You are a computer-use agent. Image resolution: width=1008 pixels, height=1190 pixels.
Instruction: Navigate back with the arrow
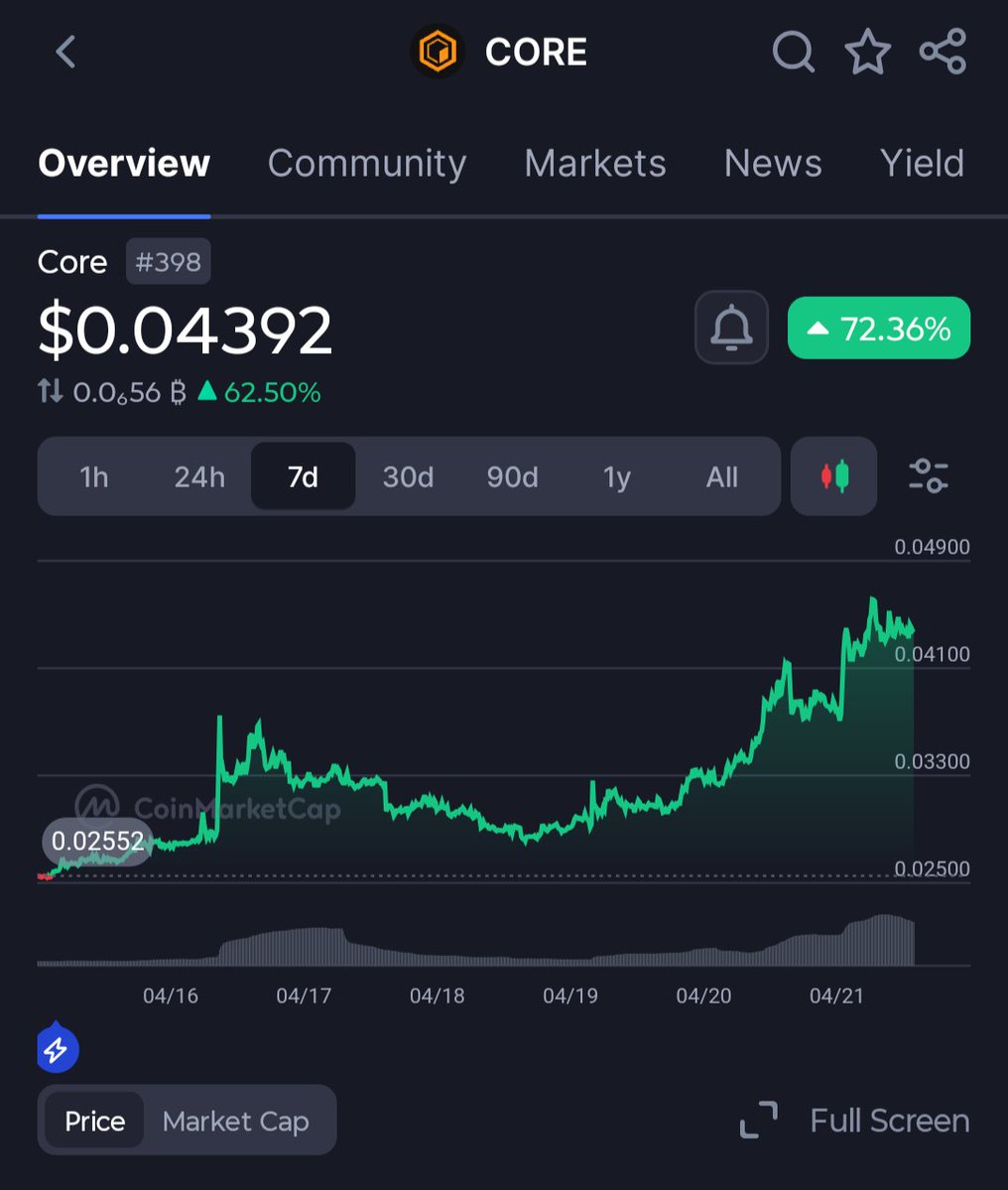65,54
